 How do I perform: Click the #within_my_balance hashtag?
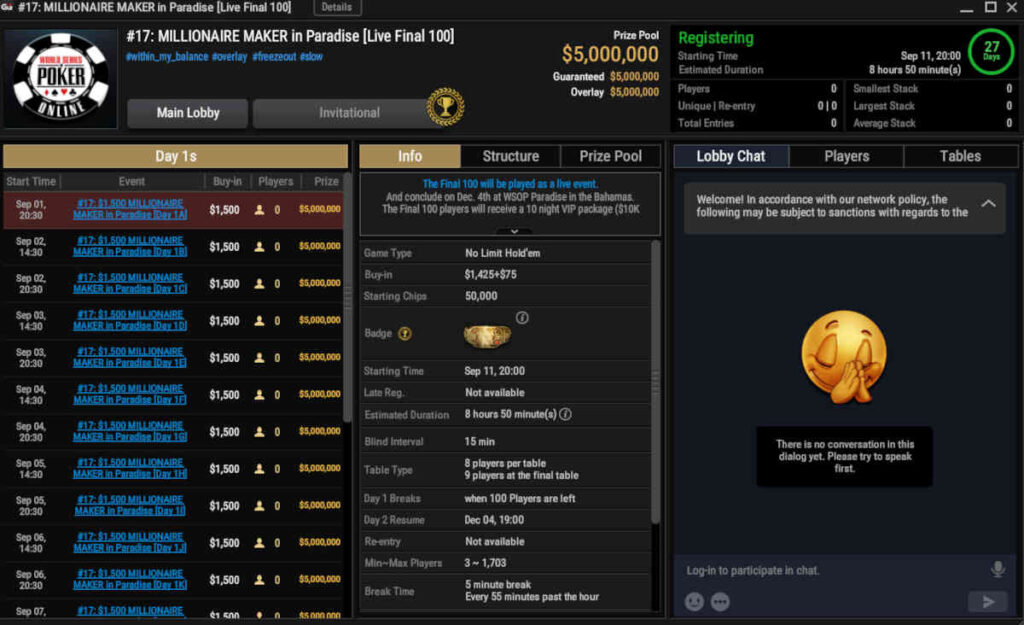tap(167, 57)
